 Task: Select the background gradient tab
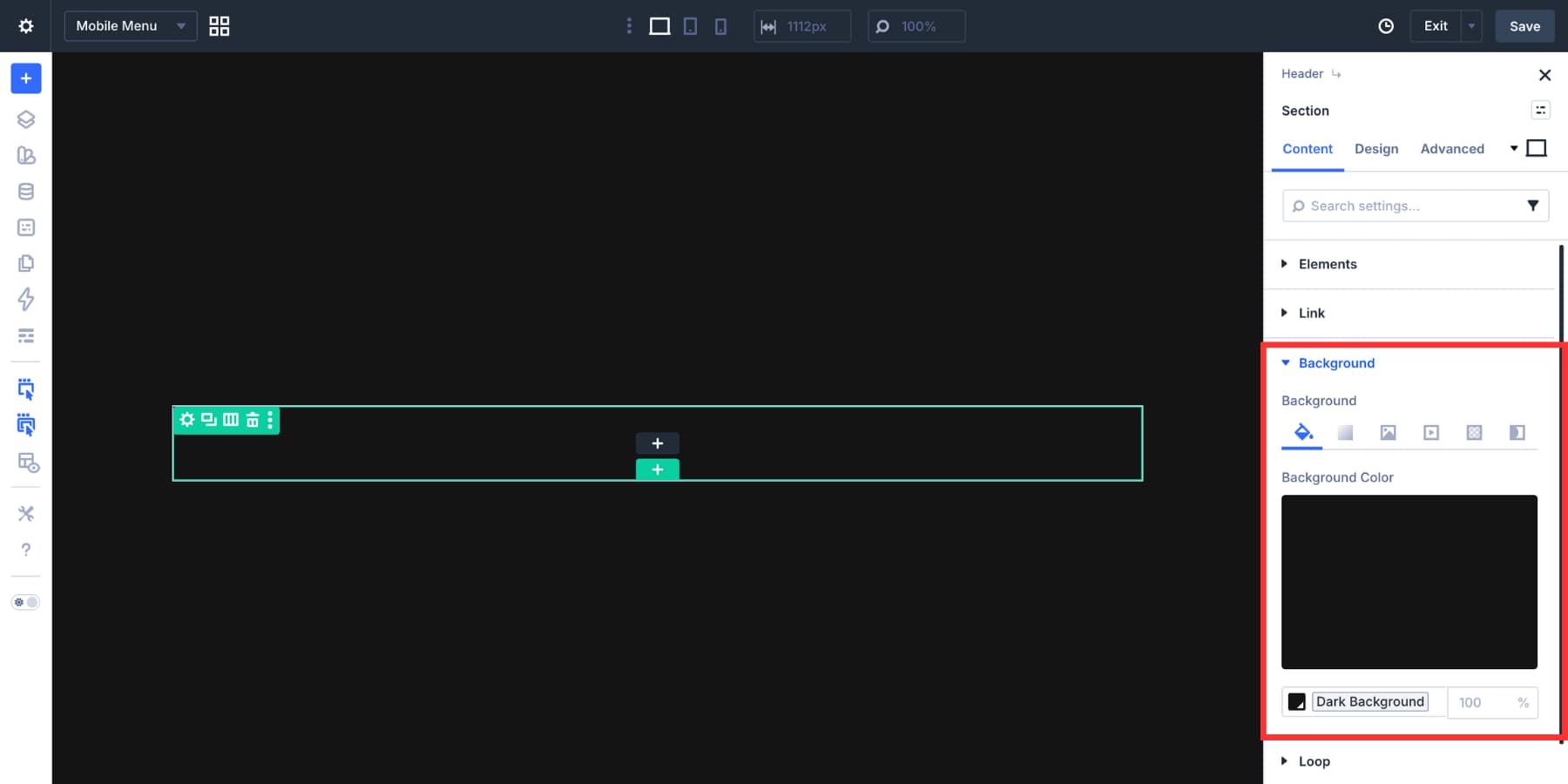pos(1345,432)
